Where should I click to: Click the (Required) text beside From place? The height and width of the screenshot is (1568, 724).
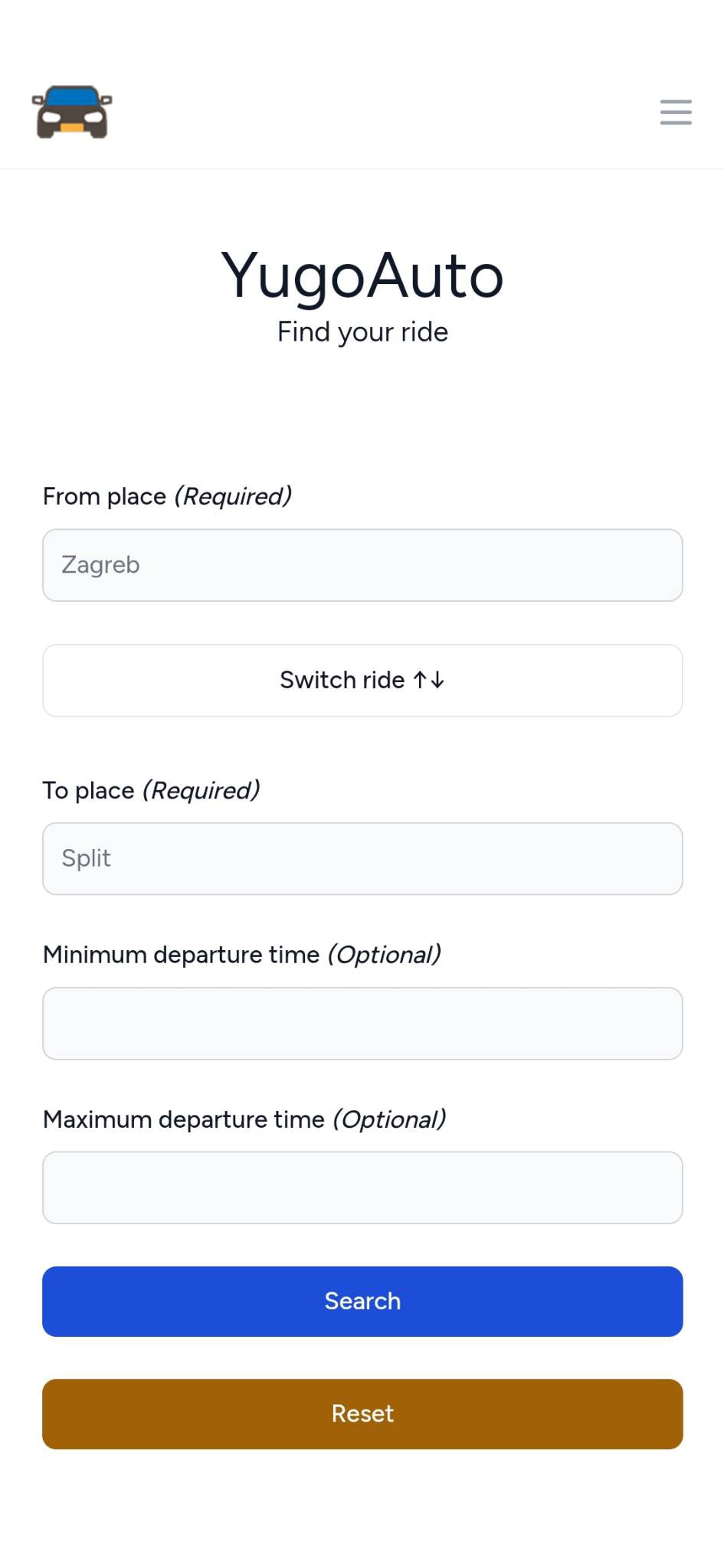coord(233,496)
